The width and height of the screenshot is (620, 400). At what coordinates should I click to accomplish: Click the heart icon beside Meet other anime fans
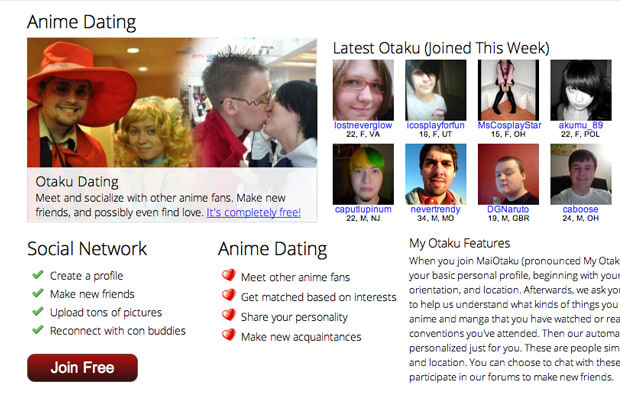point(229,275)
